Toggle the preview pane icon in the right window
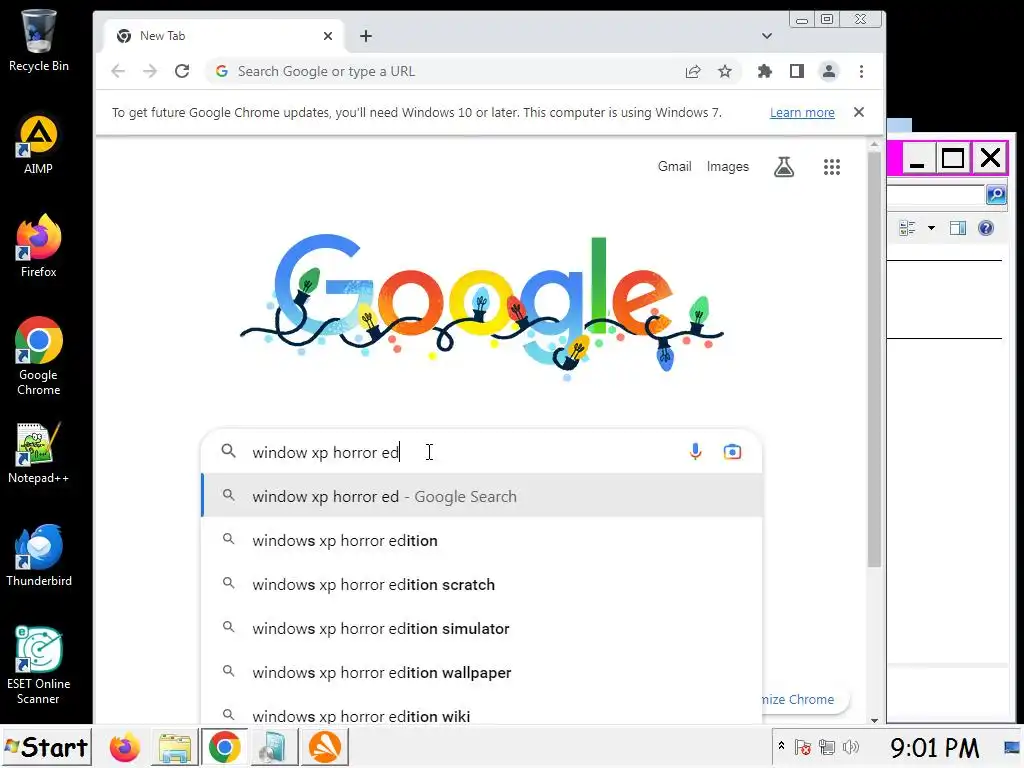 [x=958, y=228]
